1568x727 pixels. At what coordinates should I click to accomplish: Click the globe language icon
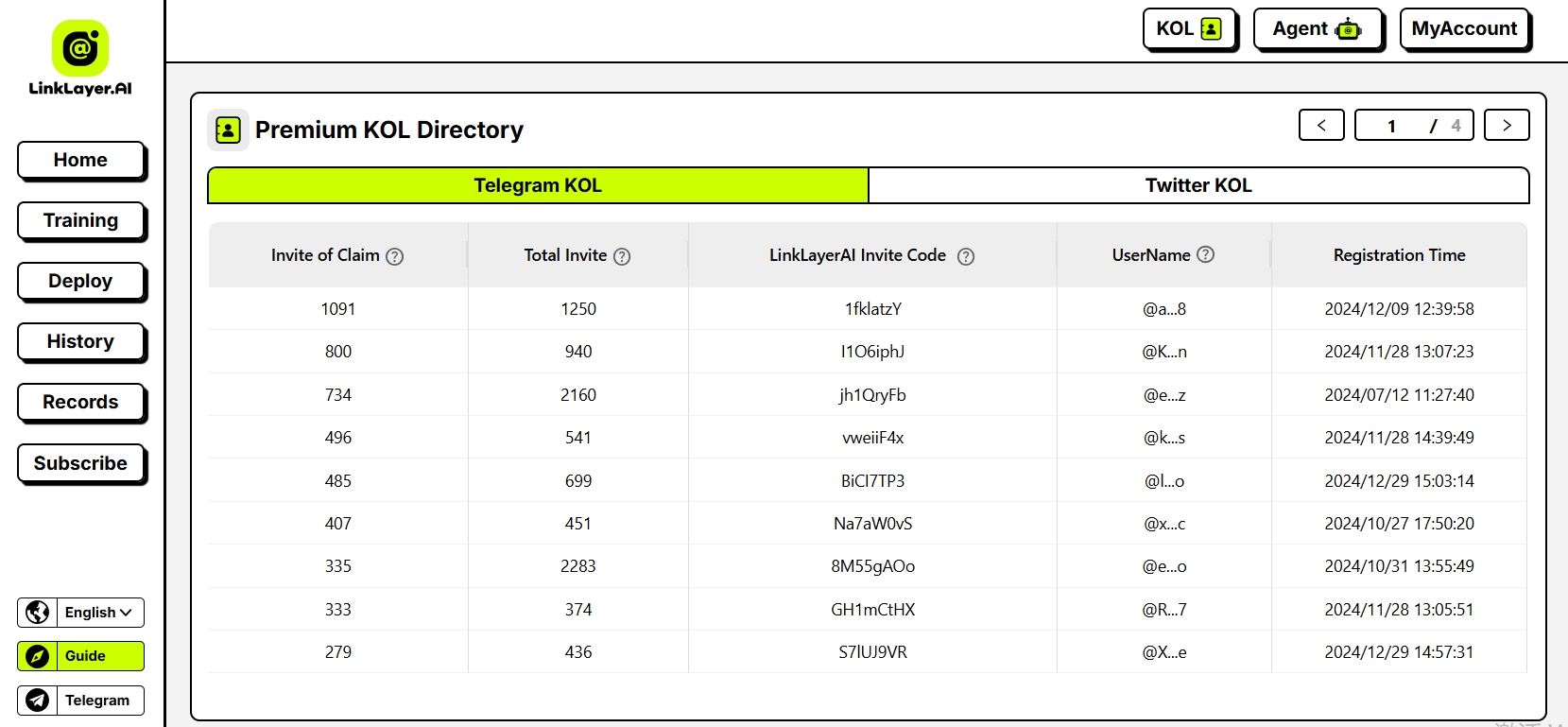click(38, 613)
